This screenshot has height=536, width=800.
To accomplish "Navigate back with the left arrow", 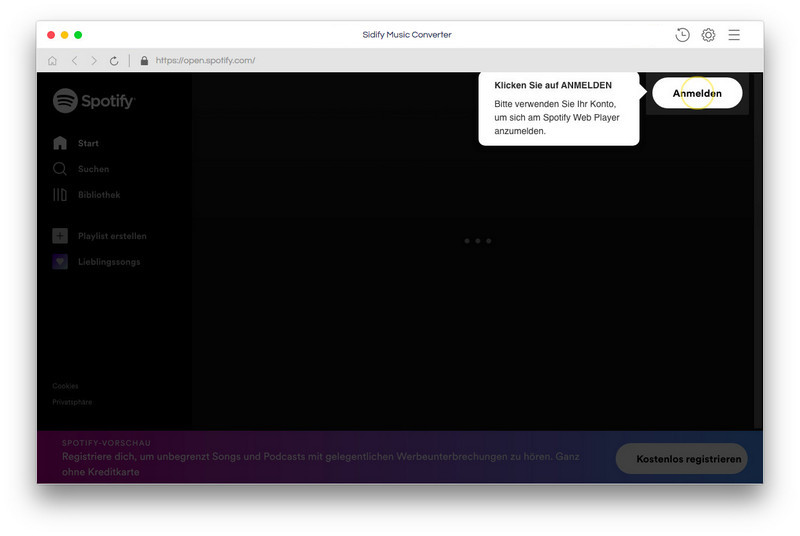I will coord(74,61).
